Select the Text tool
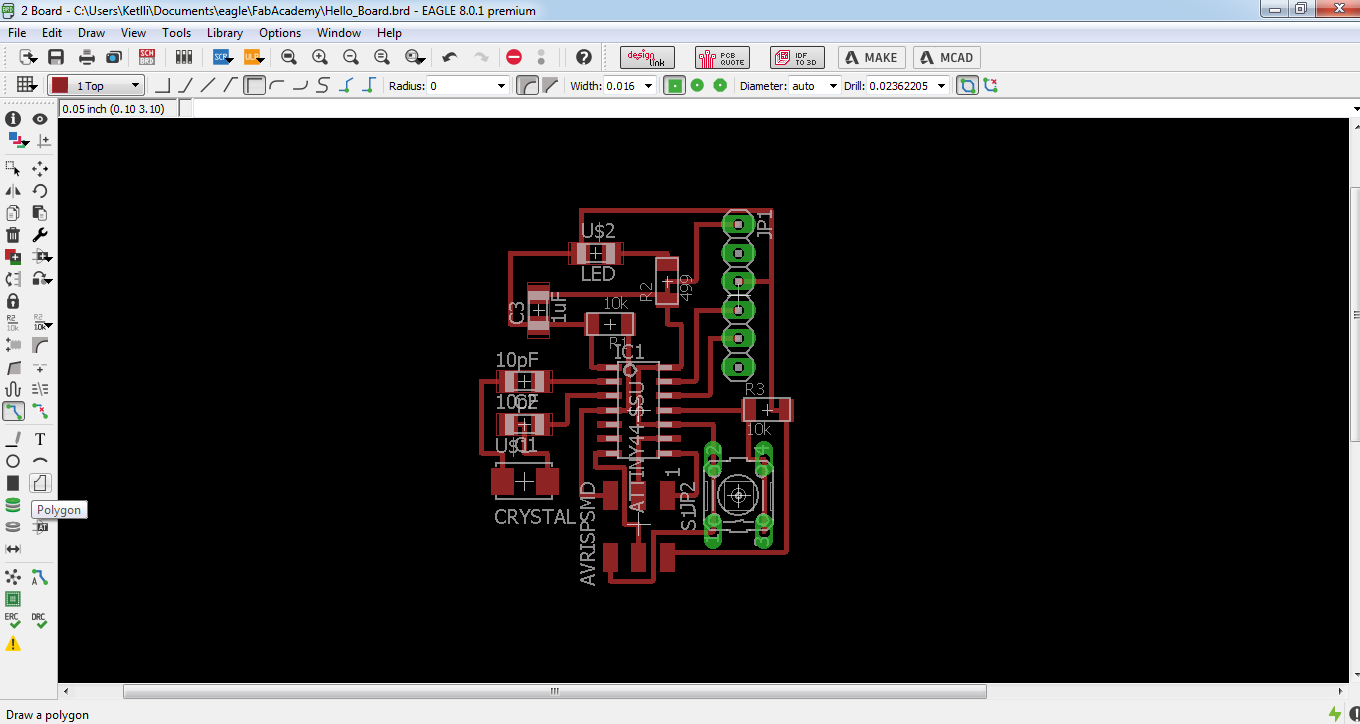The image size is (1360, 724). 40,439
